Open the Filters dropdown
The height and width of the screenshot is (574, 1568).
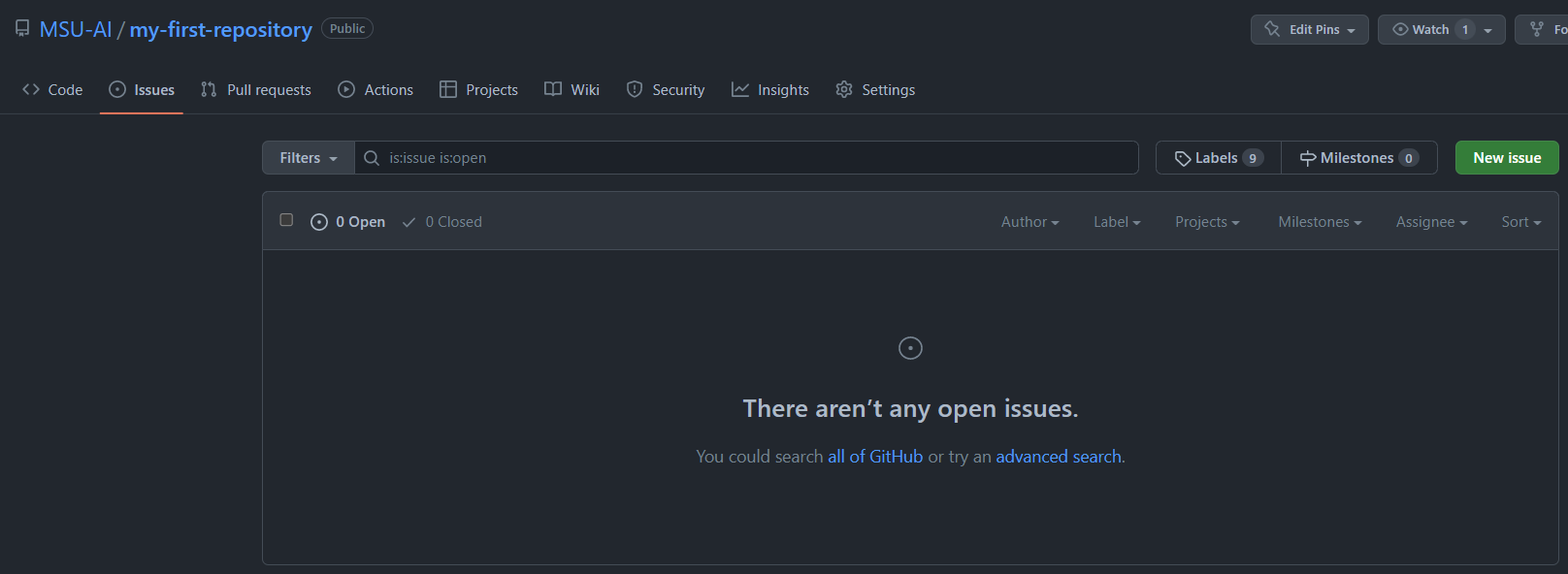point(309,158)
